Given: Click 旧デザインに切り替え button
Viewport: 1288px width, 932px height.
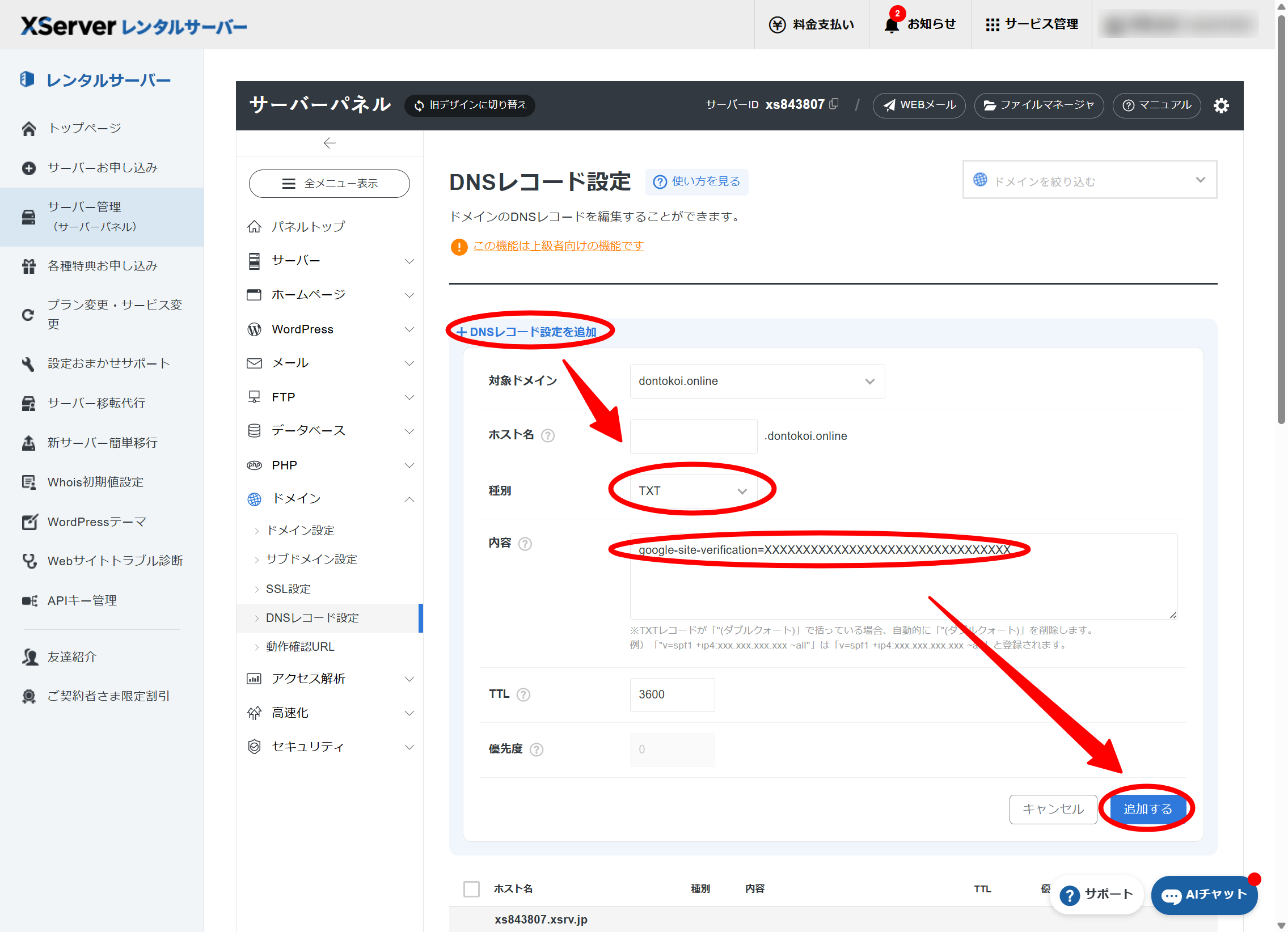Looking at the screenshot, I should [470, 105].
